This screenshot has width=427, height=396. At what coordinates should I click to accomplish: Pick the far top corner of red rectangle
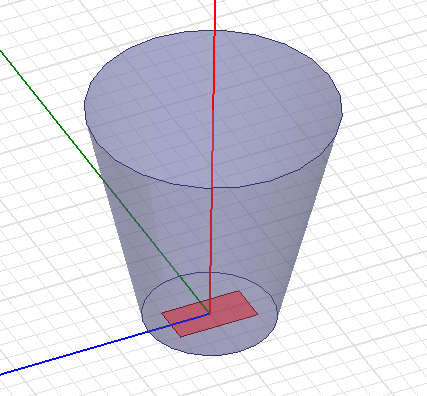239,291
